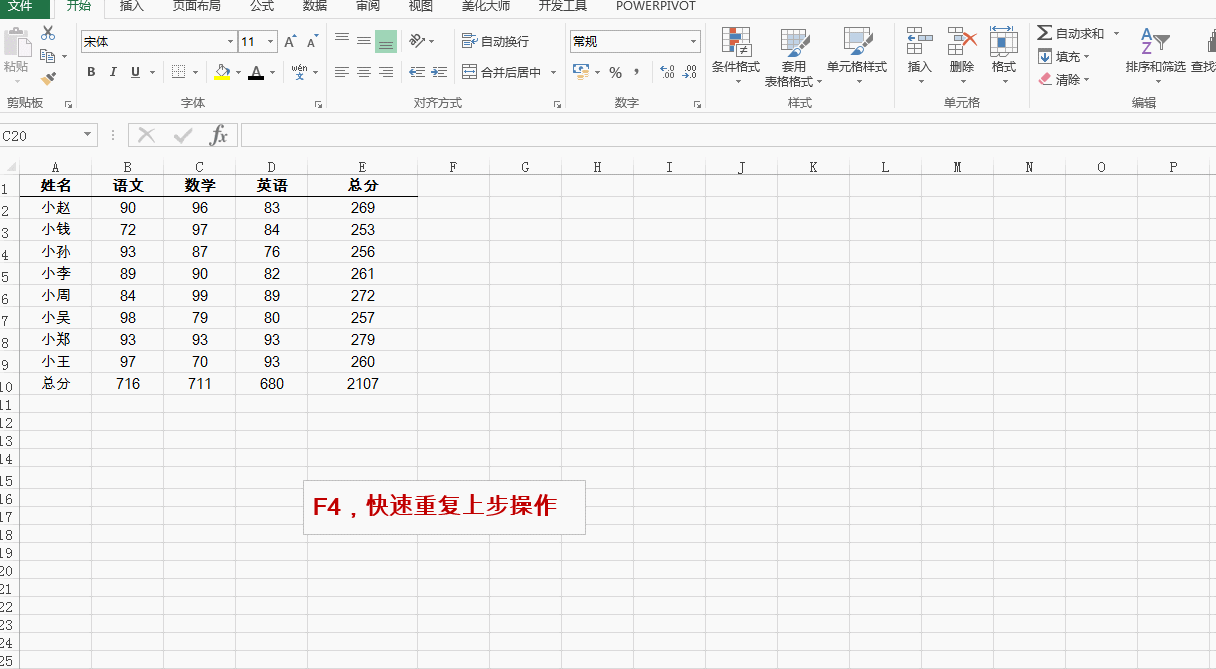Click the Insert Function fx icon
Viewport: 1216px width, 669px height.
point(218,135)
